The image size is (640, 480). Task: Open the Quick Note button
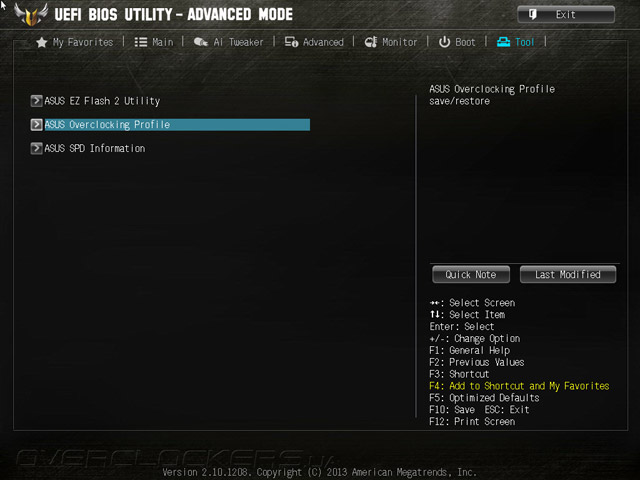point(471,274)
